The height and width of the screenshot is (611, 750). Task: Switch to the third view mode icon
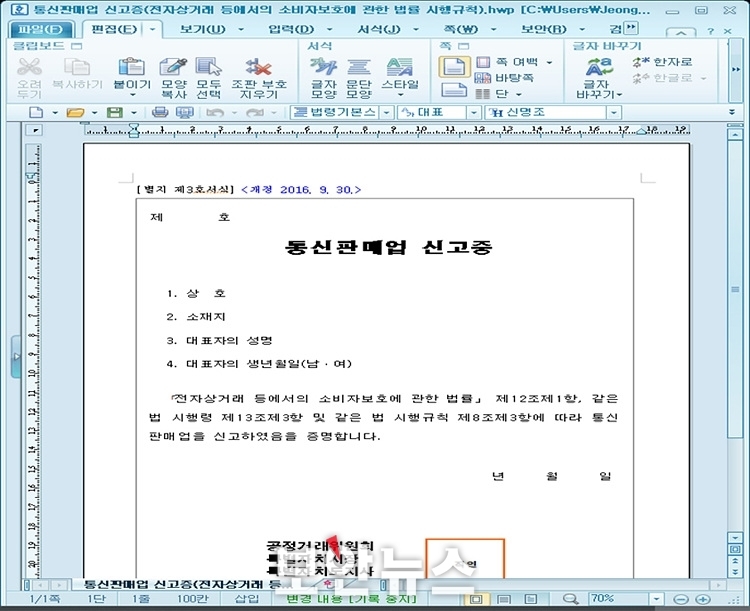click(x=531, y=599)
